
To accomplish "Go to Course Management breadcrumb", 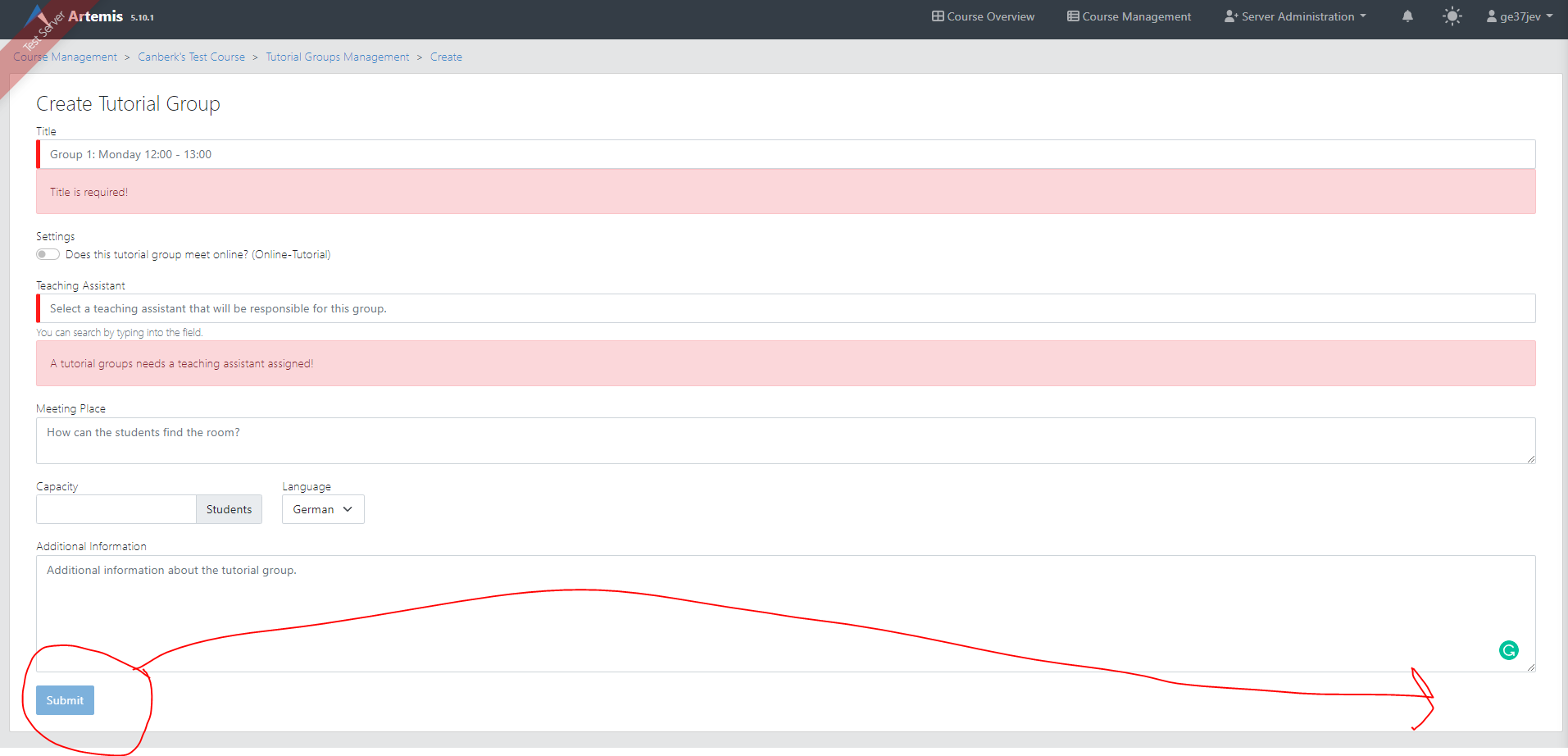I will (x=66, y=57).
